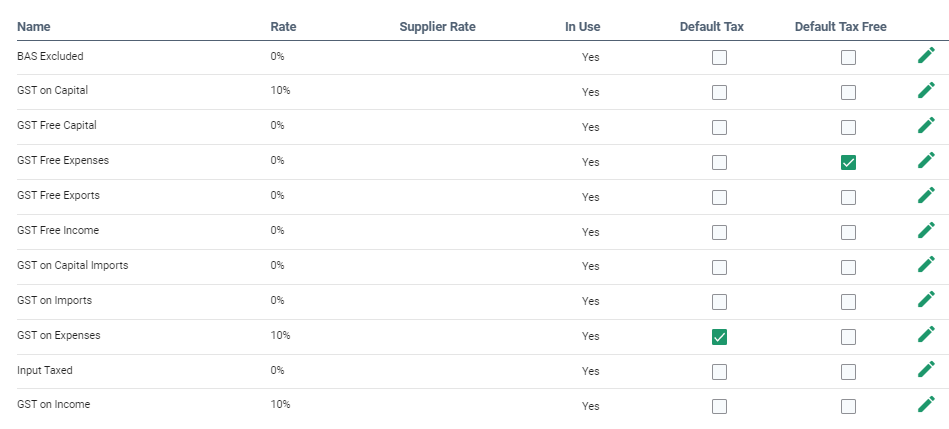
Task: Open editor for GST on Imports
Action: (x=926, y=301)
